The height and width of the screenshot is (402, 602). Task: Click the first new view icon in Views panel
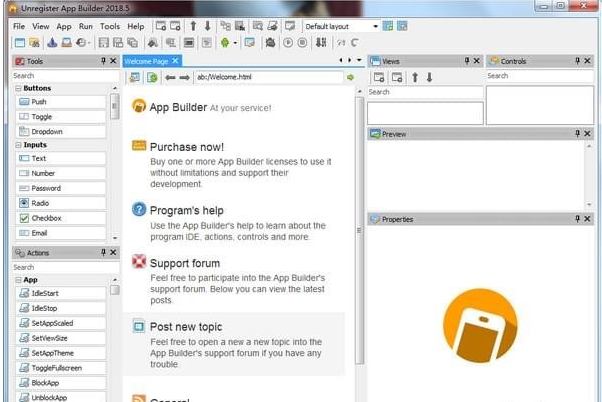(379, 78)
